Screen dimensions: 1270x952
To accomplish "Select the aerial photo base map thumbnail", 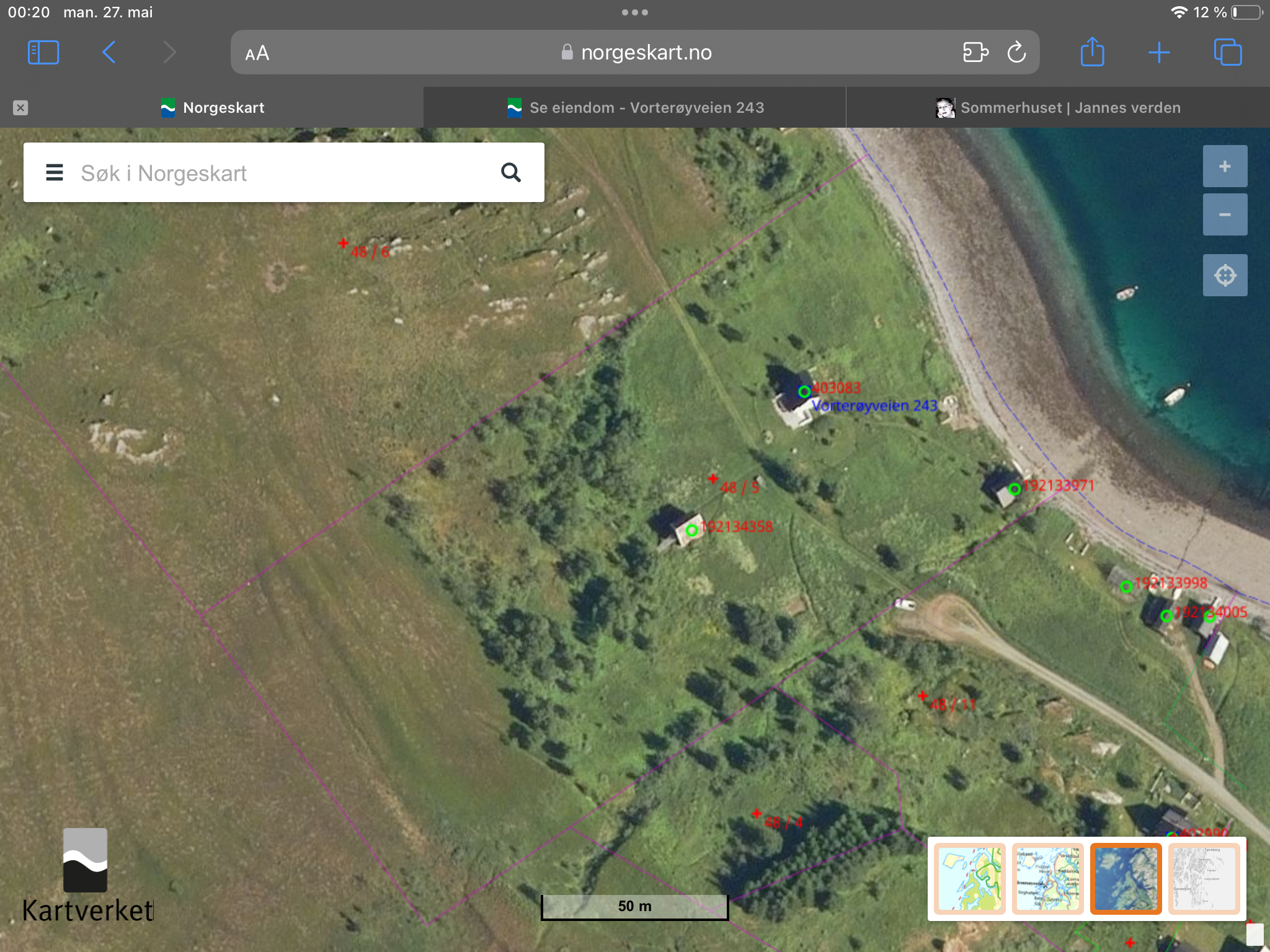I will (1126, 879).
